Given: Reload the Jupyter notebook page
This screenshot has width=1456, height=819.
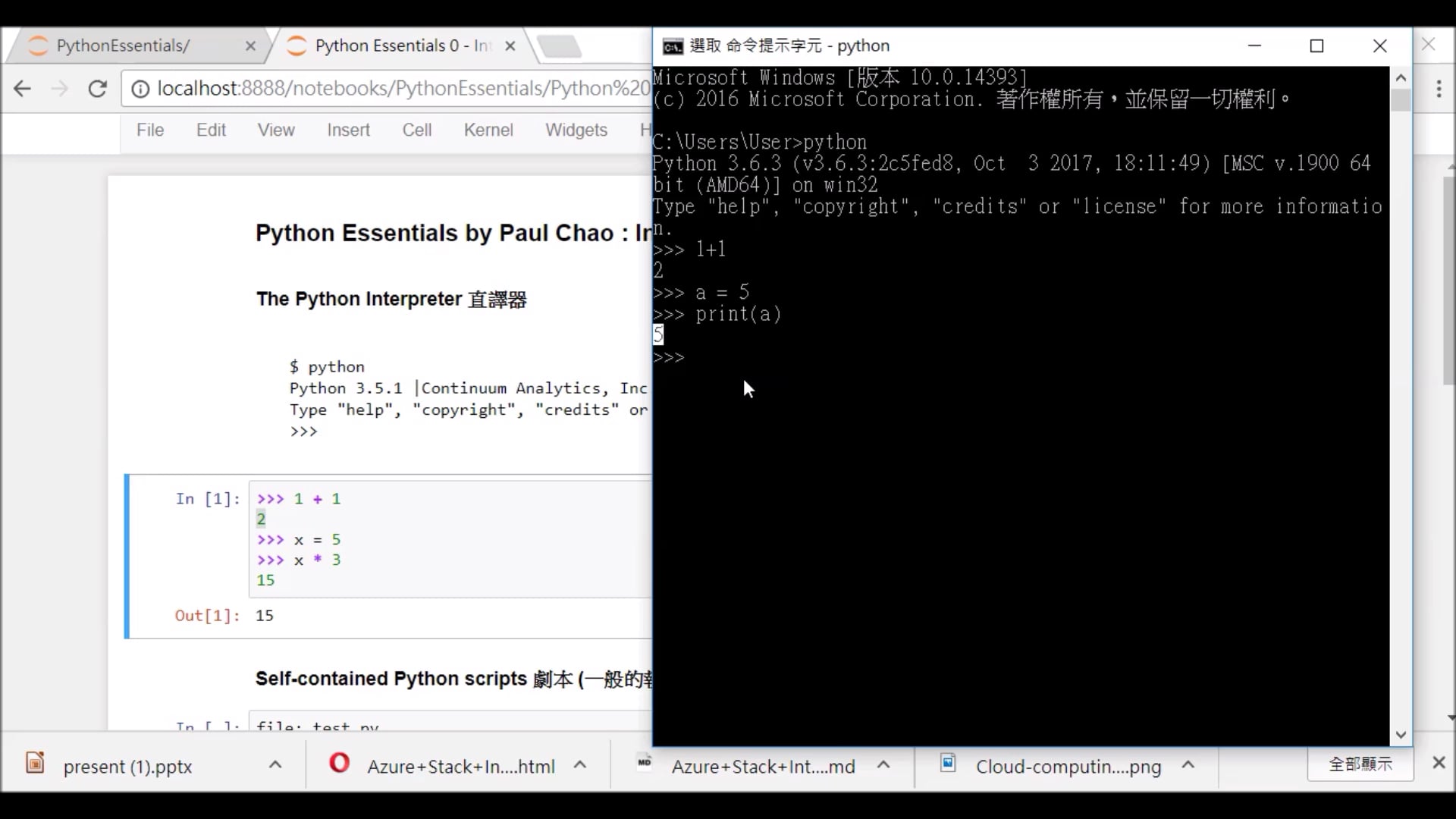Looking at the screenshot, I should point(98,88).
